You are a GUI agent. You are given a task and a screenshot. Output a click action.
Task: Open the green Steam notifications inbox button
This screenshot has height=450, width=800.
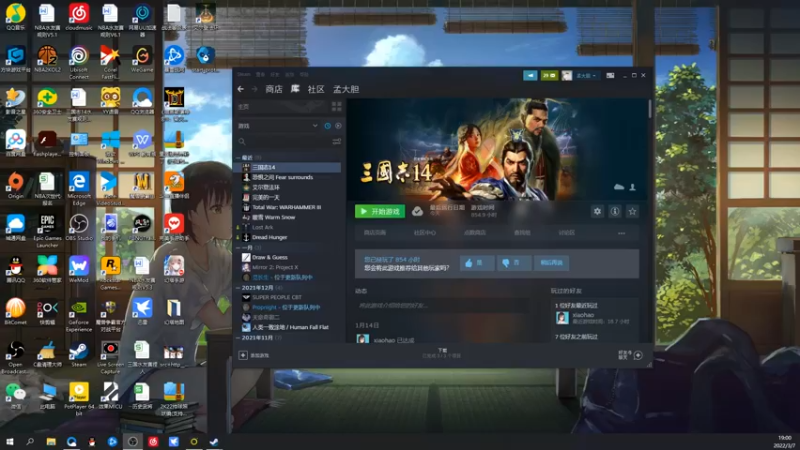coord(549,76)
